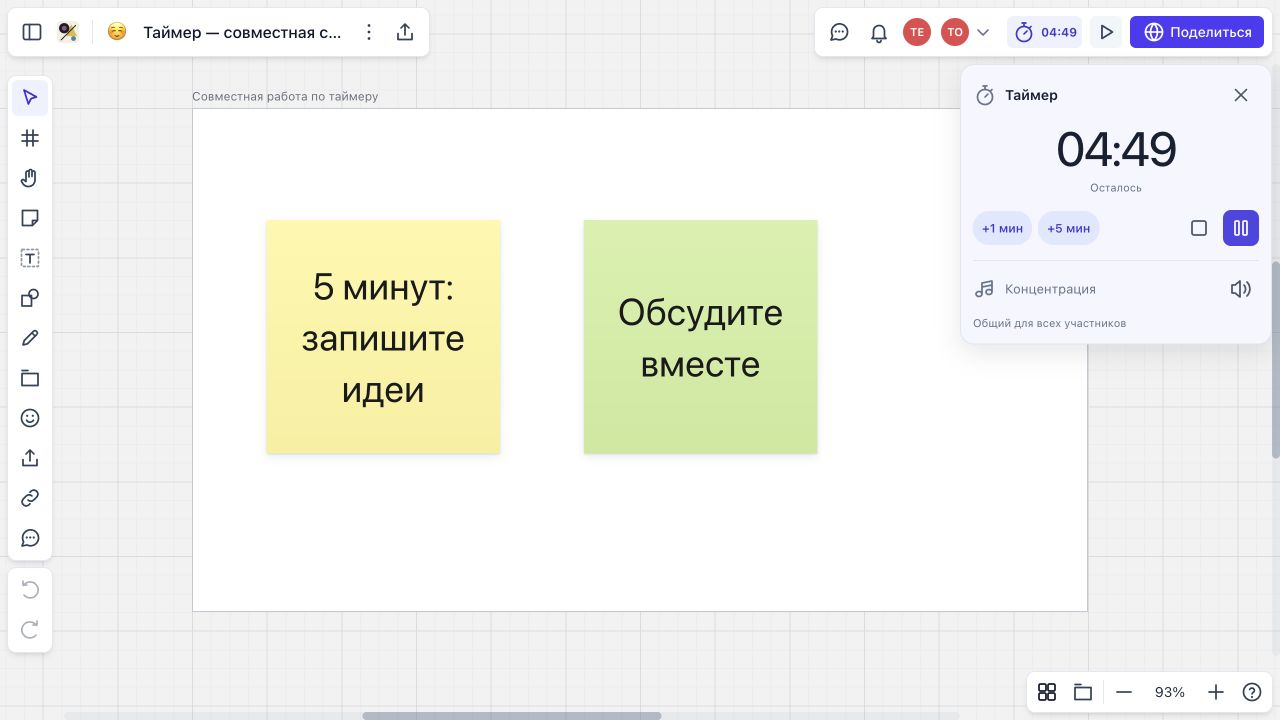
Task: Open the sections folder icon in bottom bar
Action: [1082, 692]
